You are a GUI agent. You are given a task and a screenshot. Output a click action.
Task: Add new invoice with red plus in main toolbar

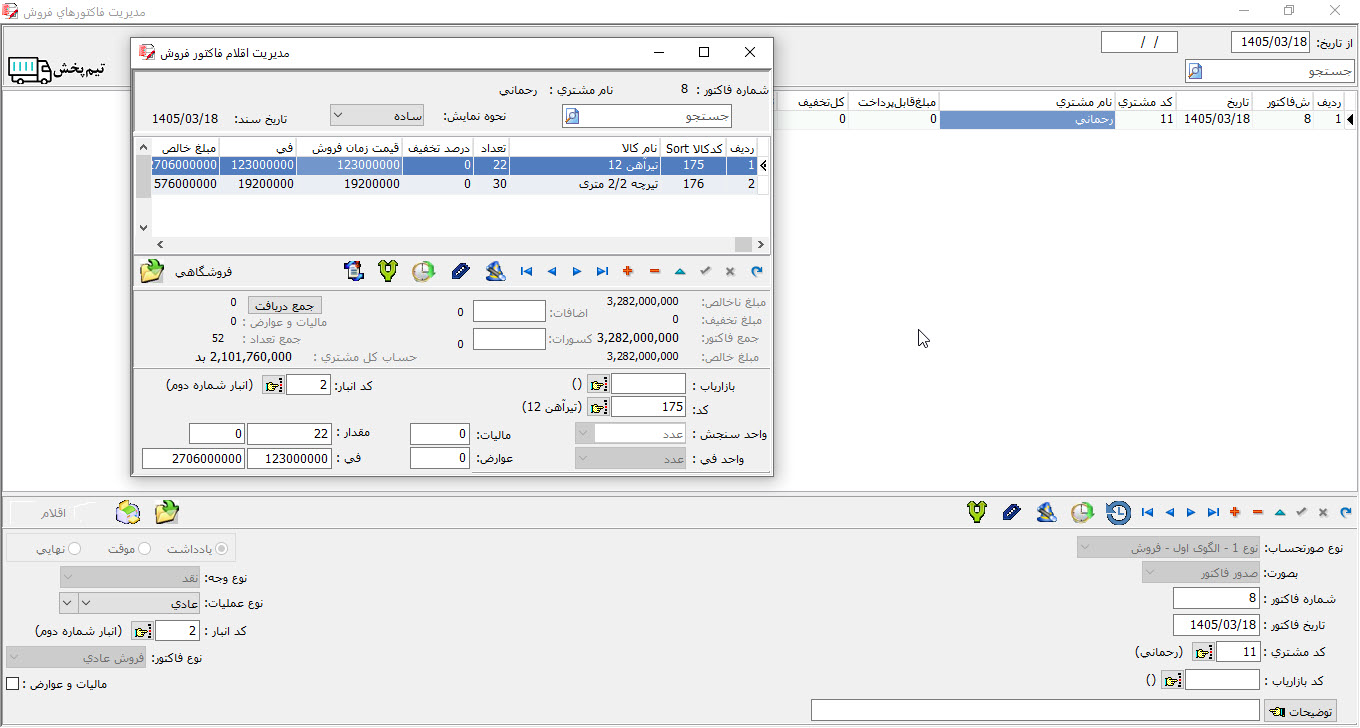[x=1235, y=512]
